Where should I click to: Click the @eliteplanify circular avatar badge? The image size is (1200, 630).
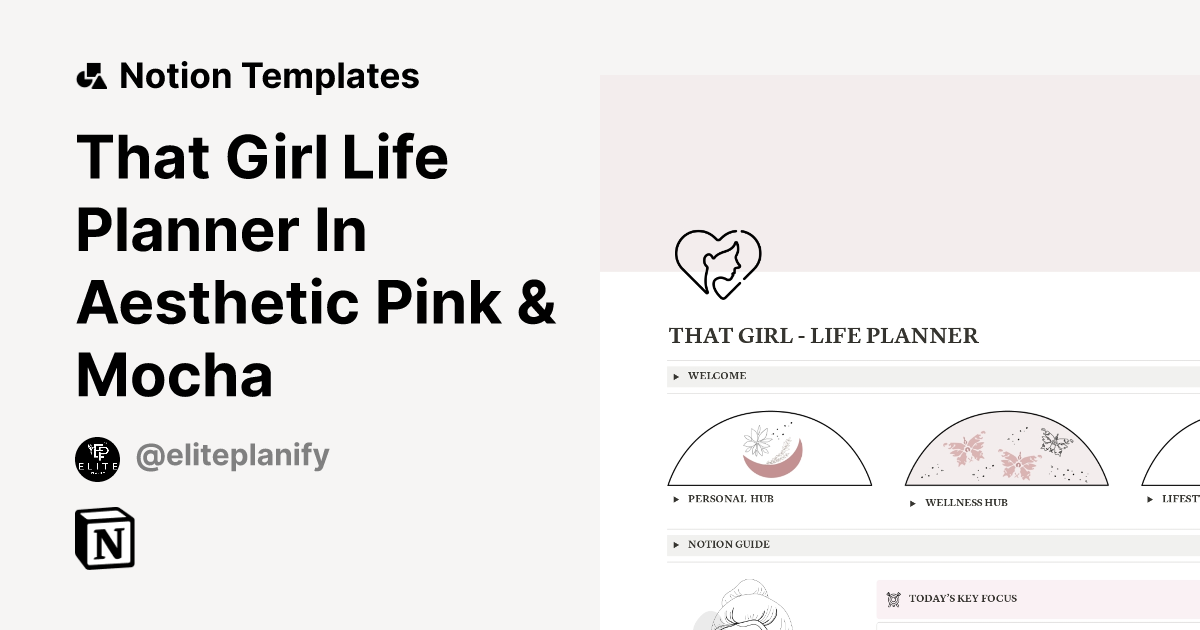pyautogui.click(x=97, y=456)
